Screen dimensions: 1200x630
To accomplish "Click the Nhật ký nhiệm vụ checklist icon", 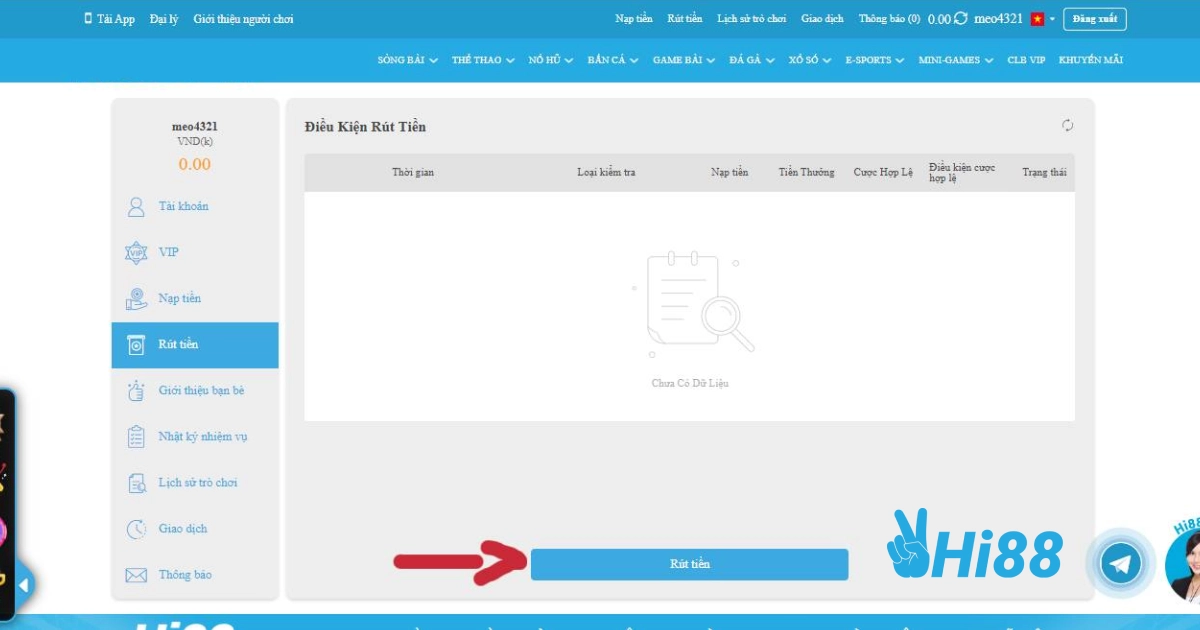I will (x=136, y=437).
